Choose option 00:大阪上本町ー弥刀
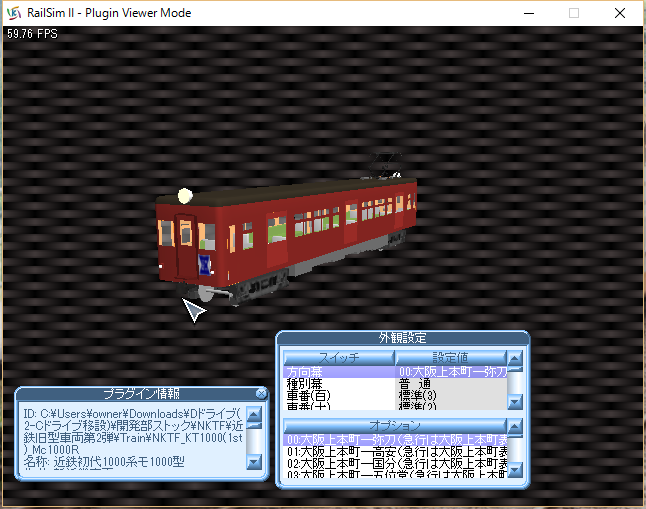The height and width of the screenshot is (509, 646). pos(396,440)
